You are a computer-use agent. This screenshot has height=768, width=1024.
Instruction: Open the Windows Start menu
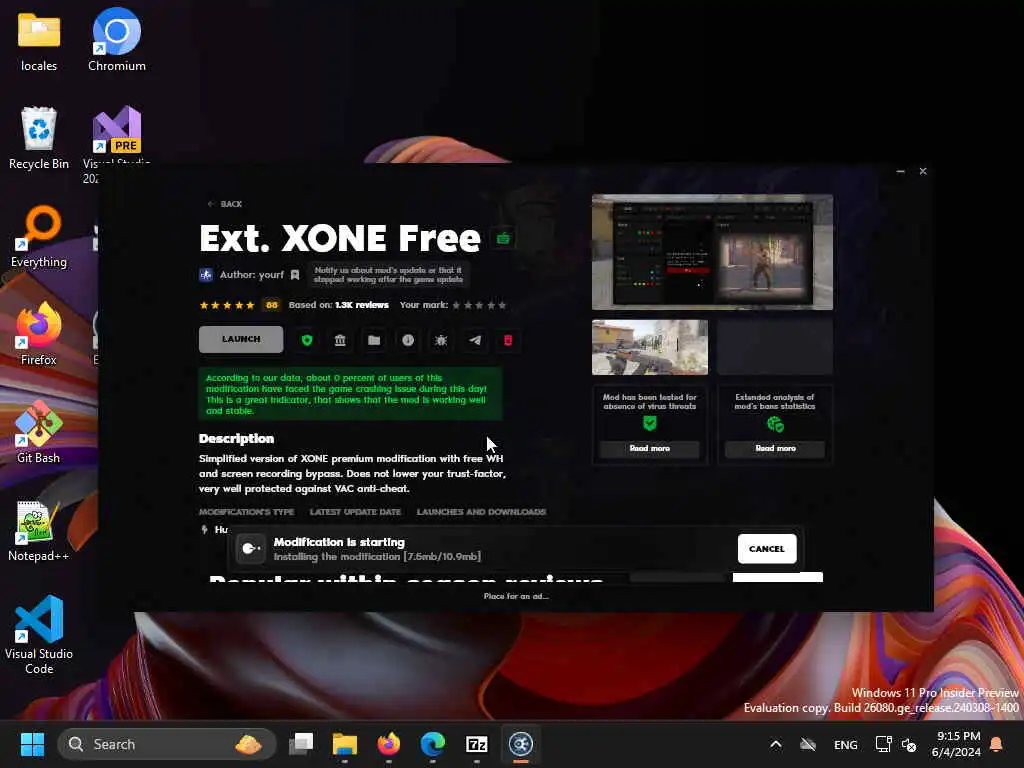(x=32, y=744)
